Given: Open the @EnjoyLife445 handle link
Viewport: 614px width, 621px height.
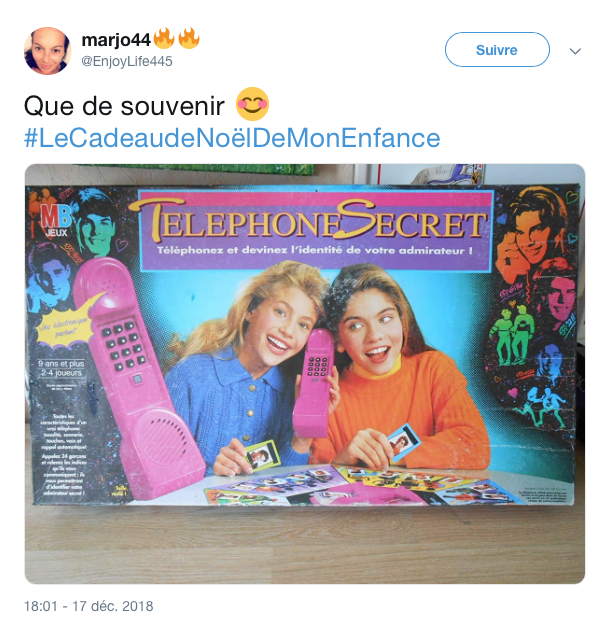Looking at the screenshot, I should [127, 61].
